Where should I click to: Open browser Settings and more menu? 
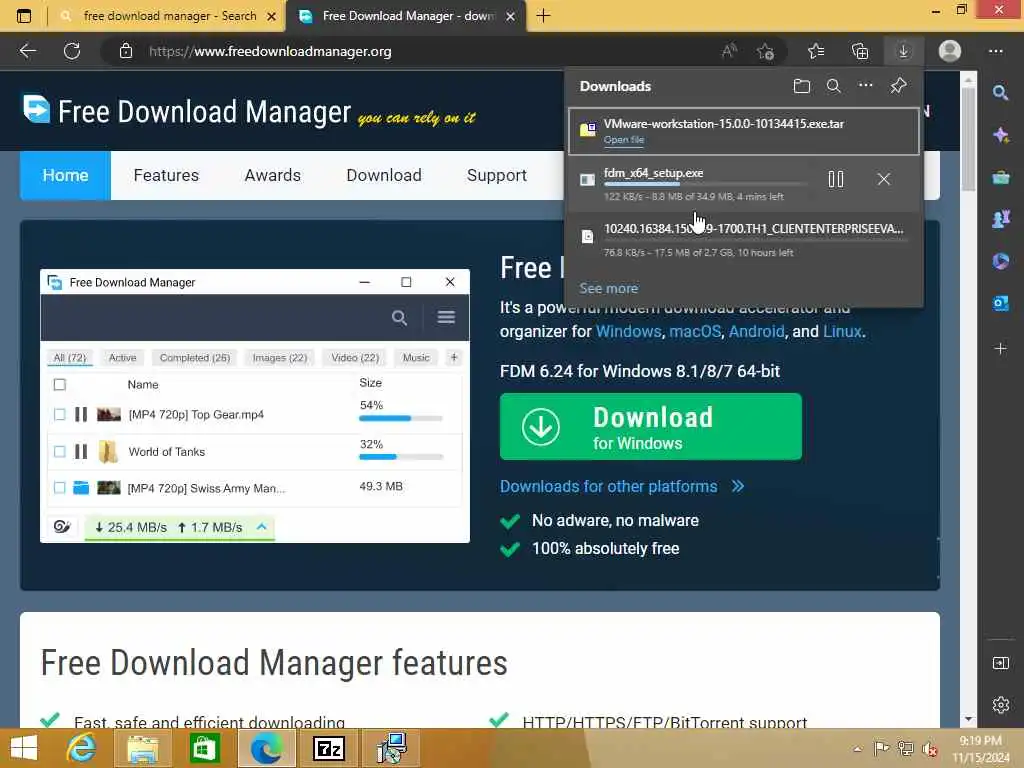(995, 51)
